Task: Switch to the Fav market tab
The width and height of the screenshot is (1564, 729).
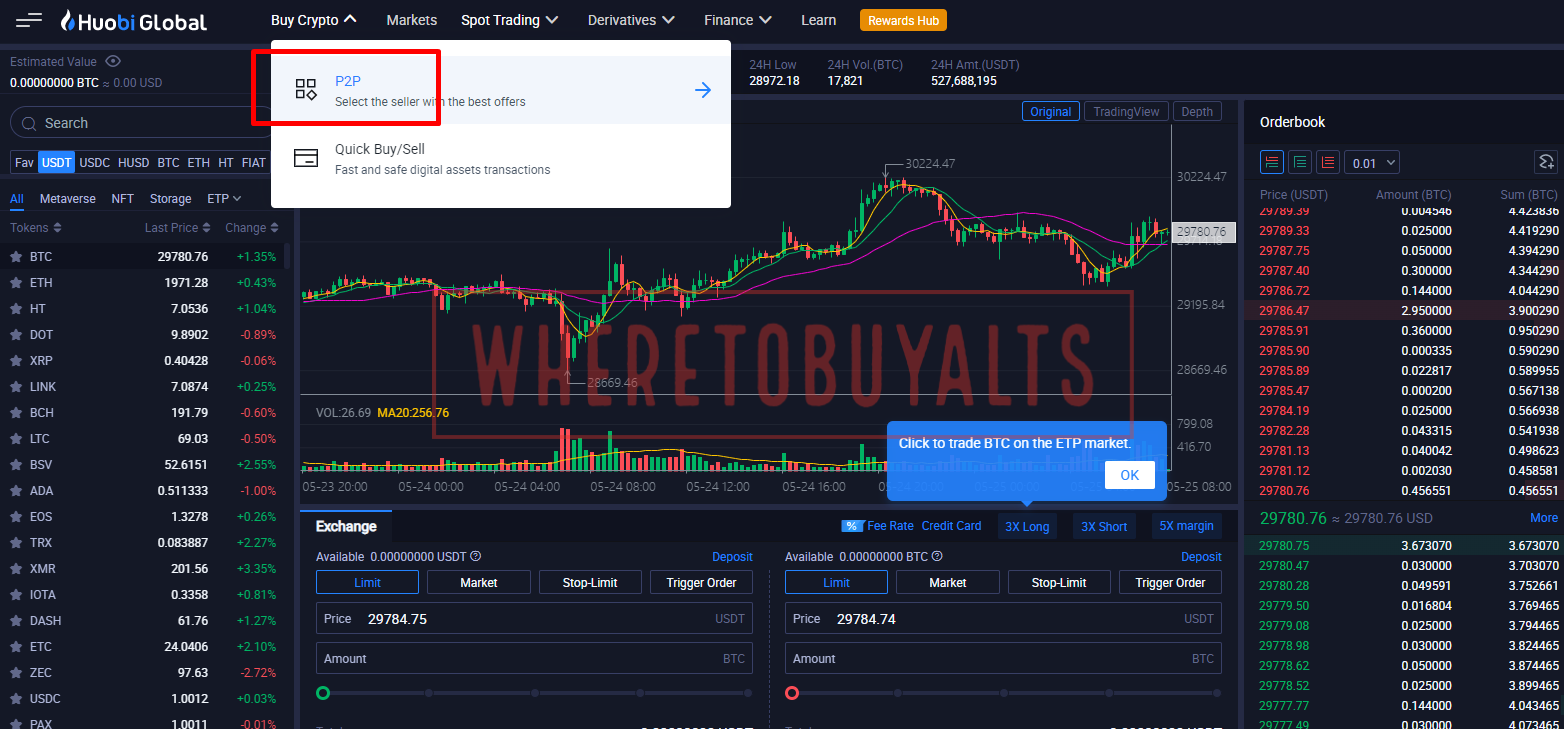Action: pyautogui.click(x=24, y=162)
